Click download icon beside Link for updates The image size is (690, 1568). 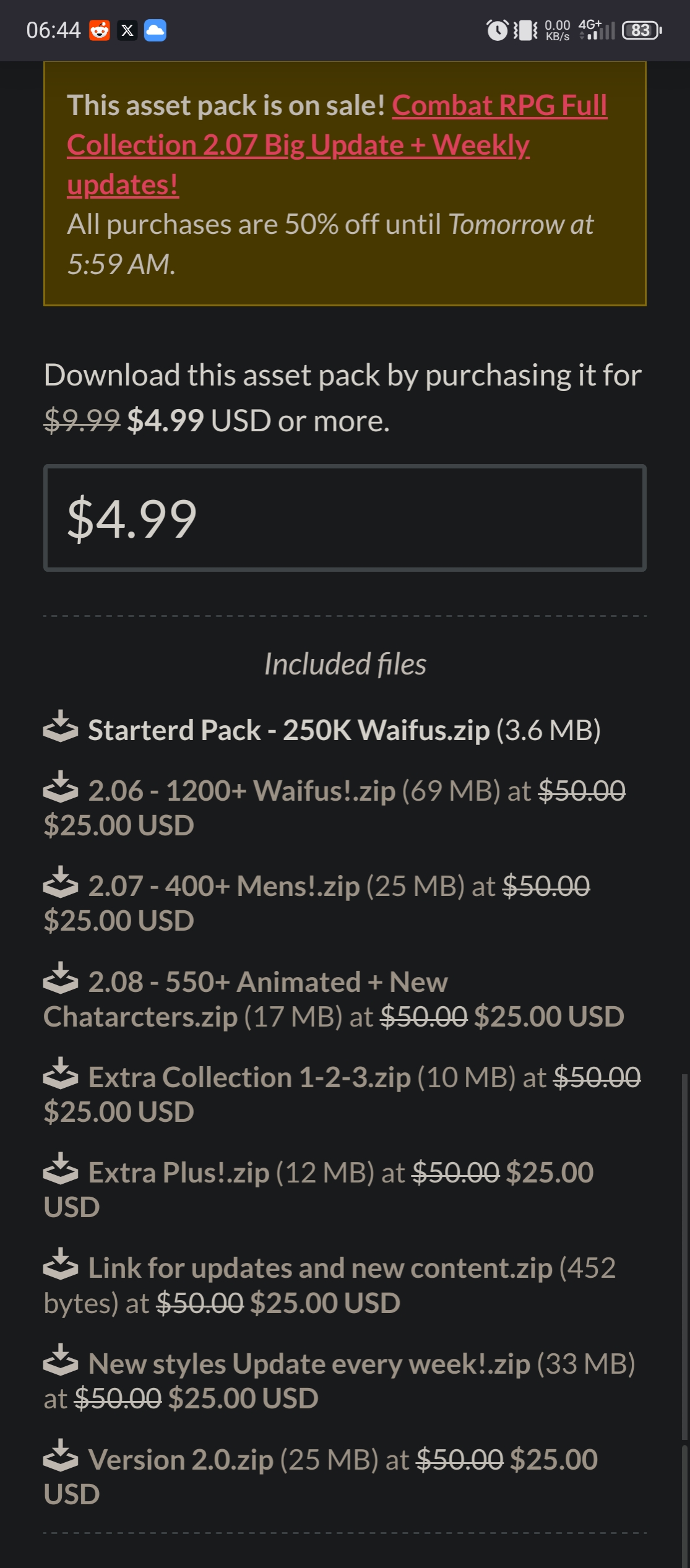61,1265
